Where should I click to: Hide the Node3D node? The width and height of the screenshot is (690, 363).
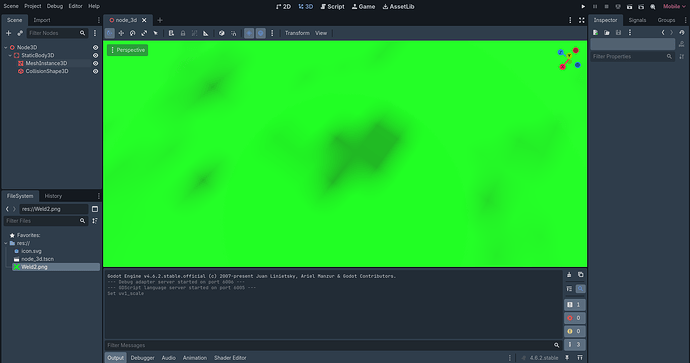[95, 48]
